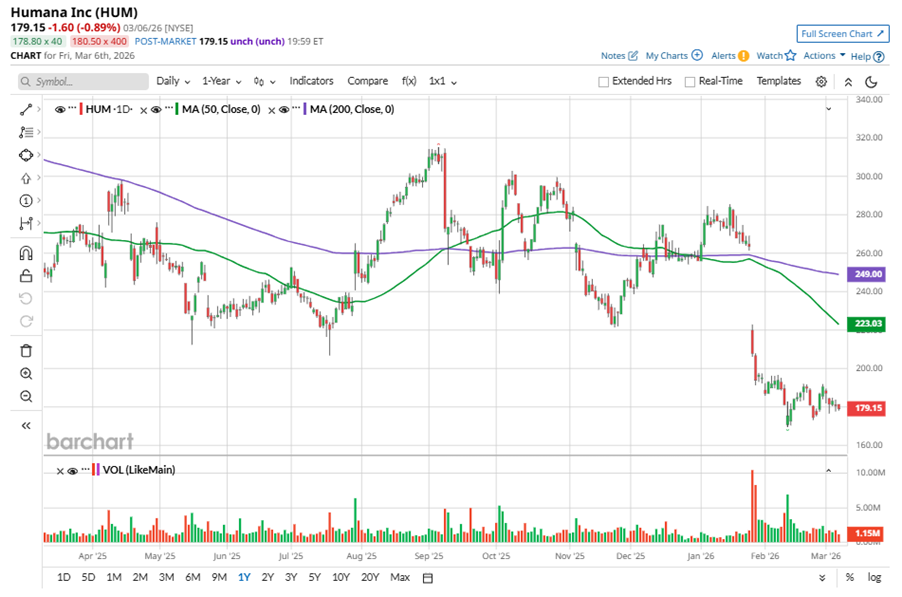Toggle visibility eye for HUM series
The image size is (902, 597).
tap(60, 109)
